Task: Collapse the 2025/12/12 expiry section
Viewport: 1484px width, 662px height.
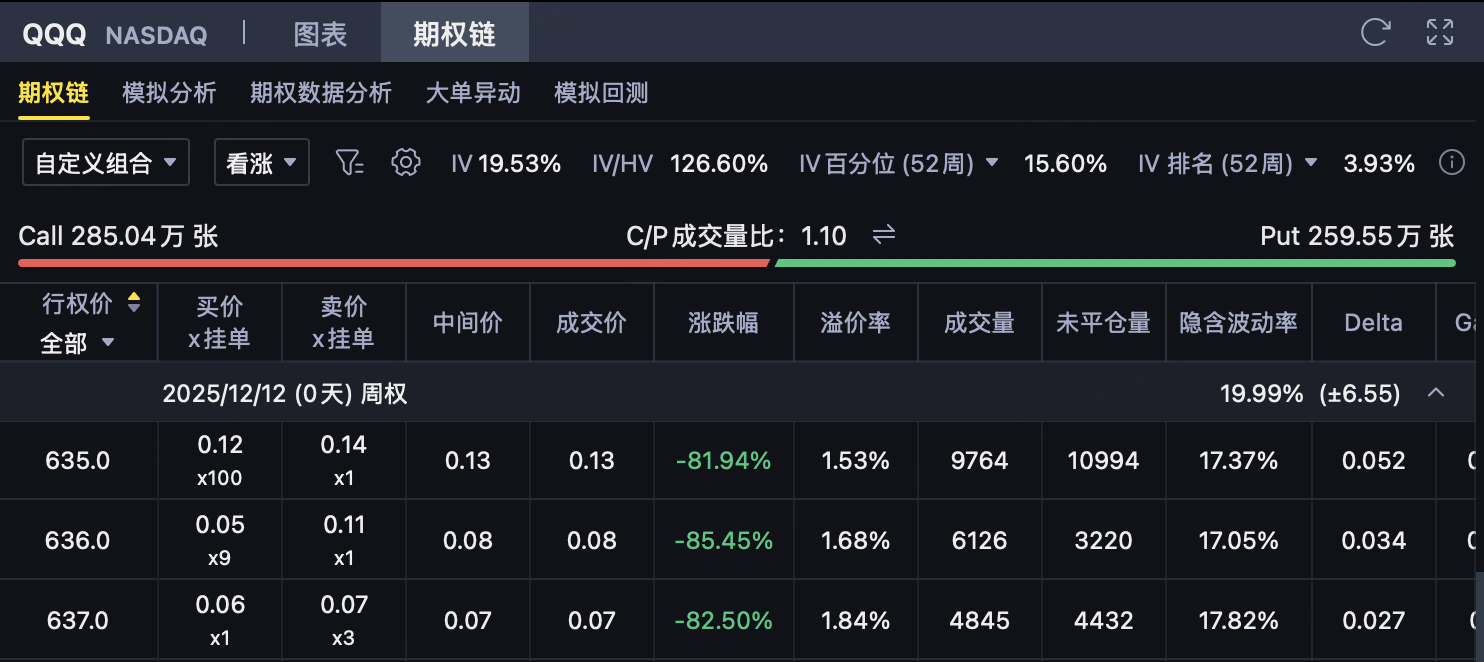Action: 1436,393
